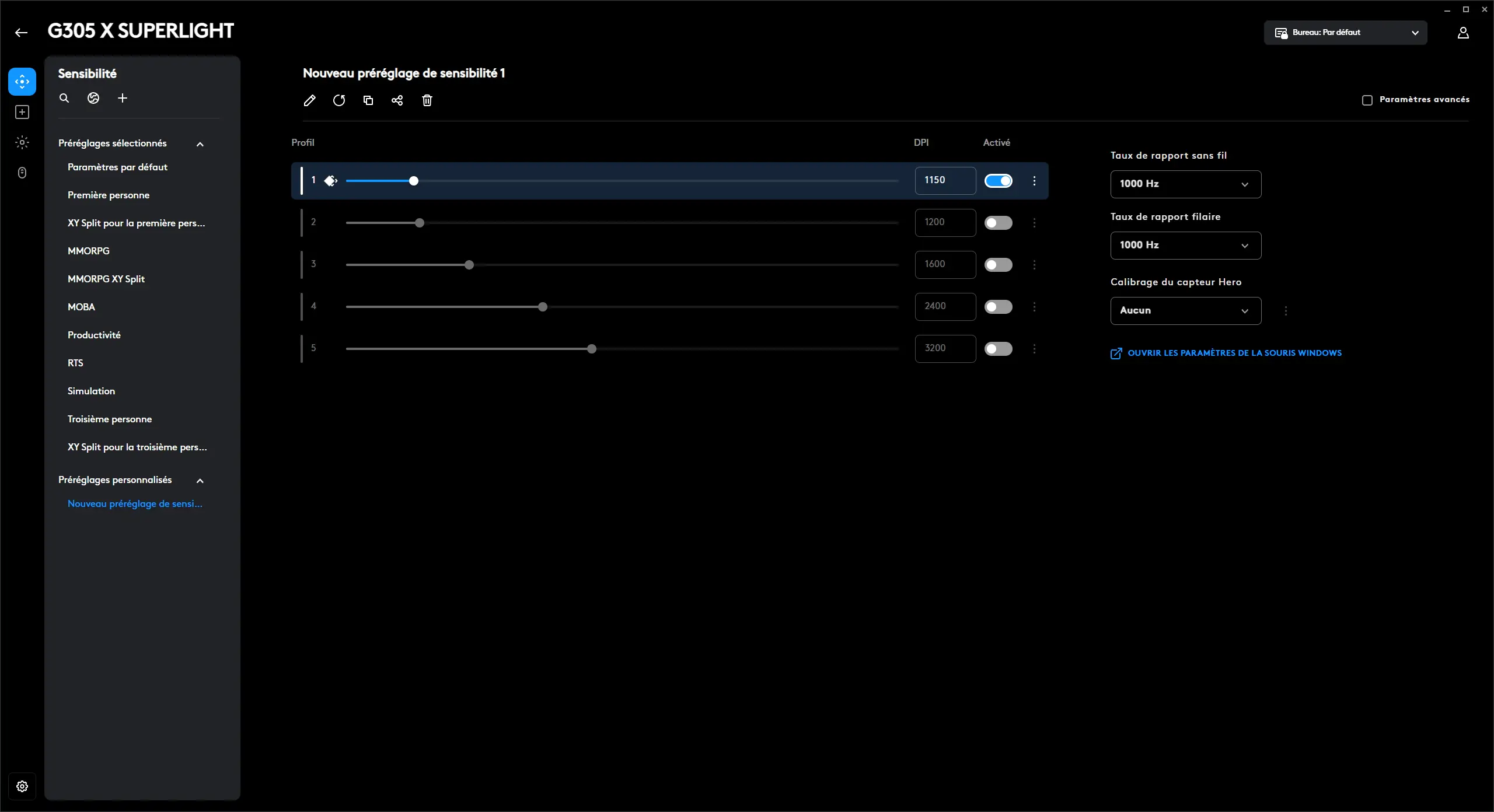Open the mouse device icon in left rail
The width and height of the screenshot is (1494, 812).
pos(22,173)
